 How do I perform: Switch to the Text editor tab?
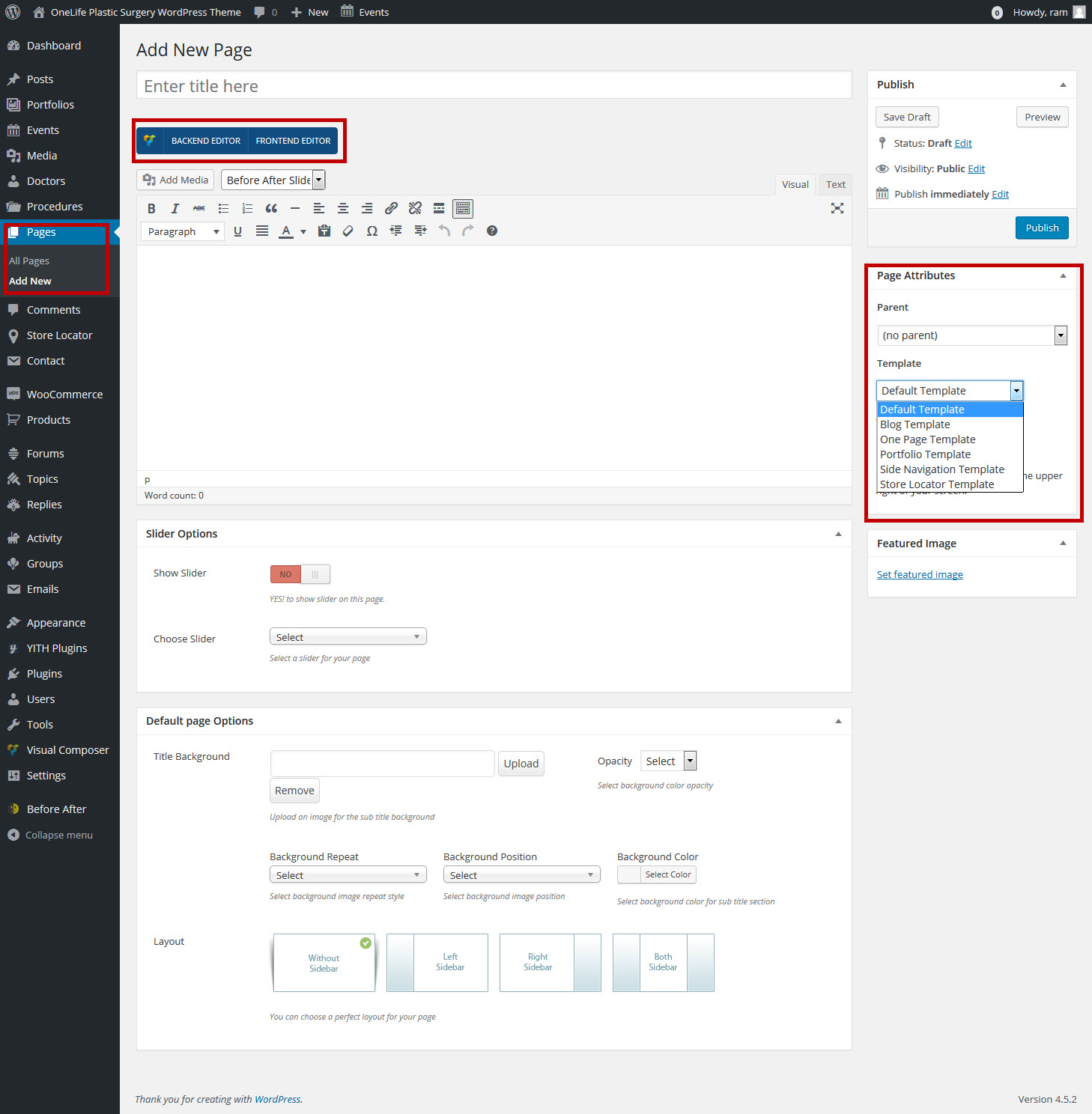coord(834,183)
